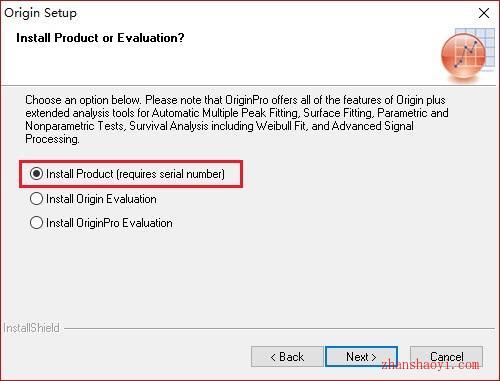Choose the Install Origin Evaluation radio button

click(36, 199)
